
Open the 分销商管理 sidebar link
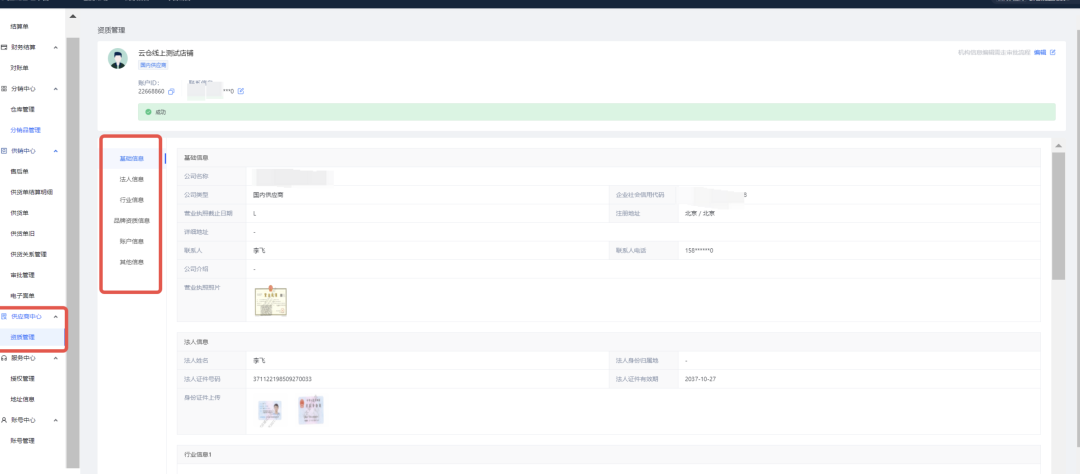pyautogui.click(x=25, y=130)
